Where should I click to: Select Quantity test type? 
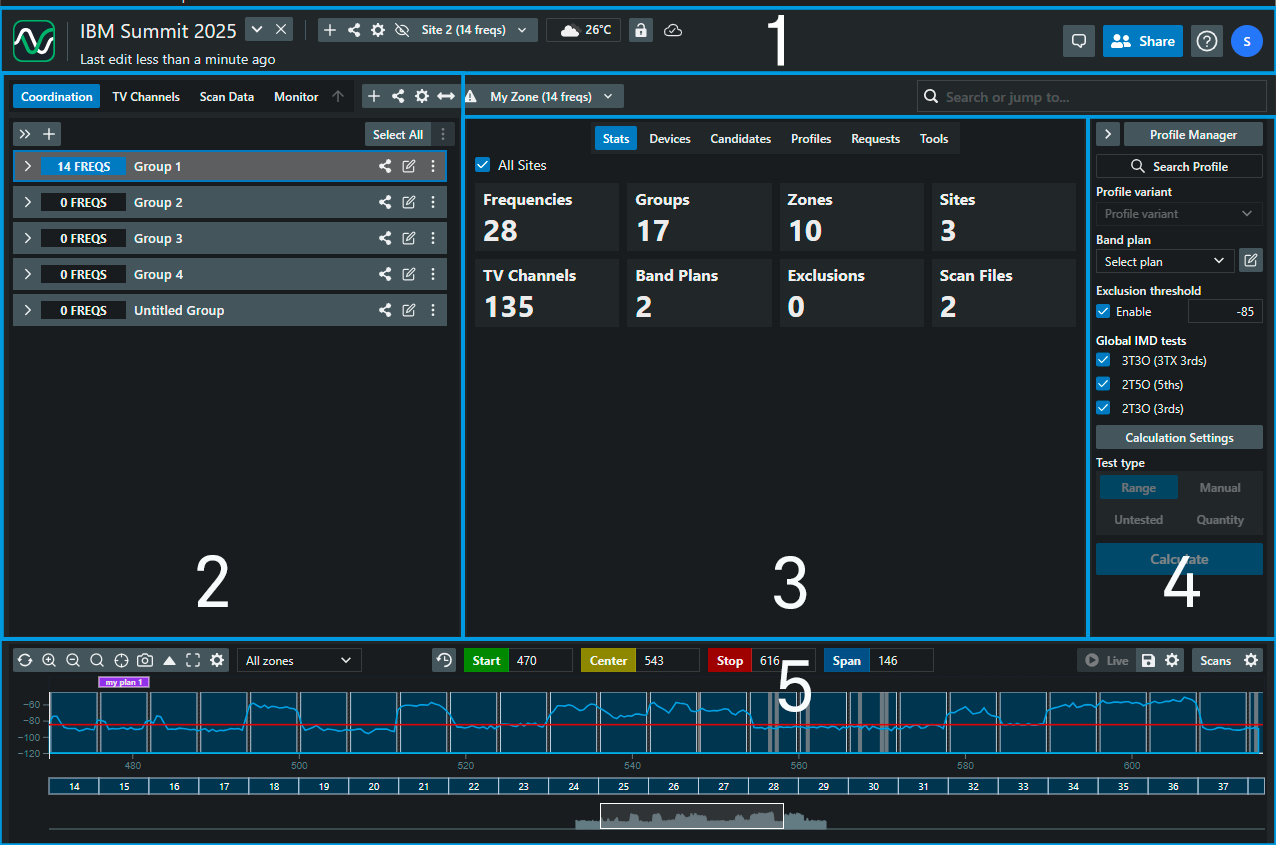[x=1220, y=520]
